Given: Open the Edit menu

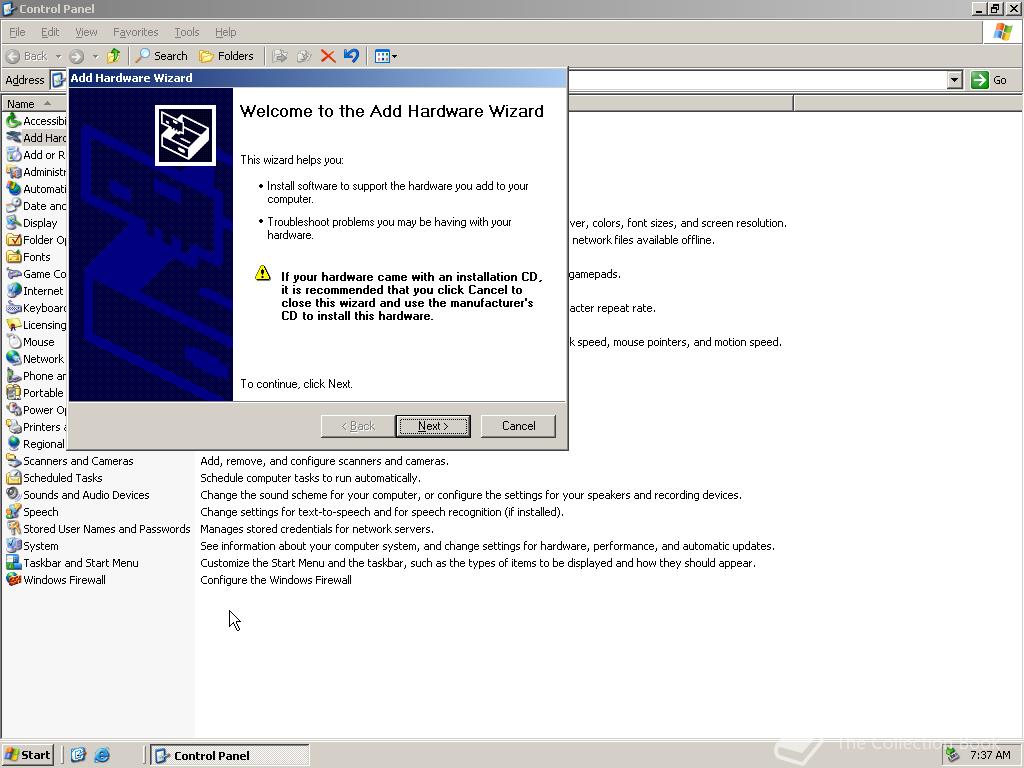Looking at the screenshot, I should 50,32.
